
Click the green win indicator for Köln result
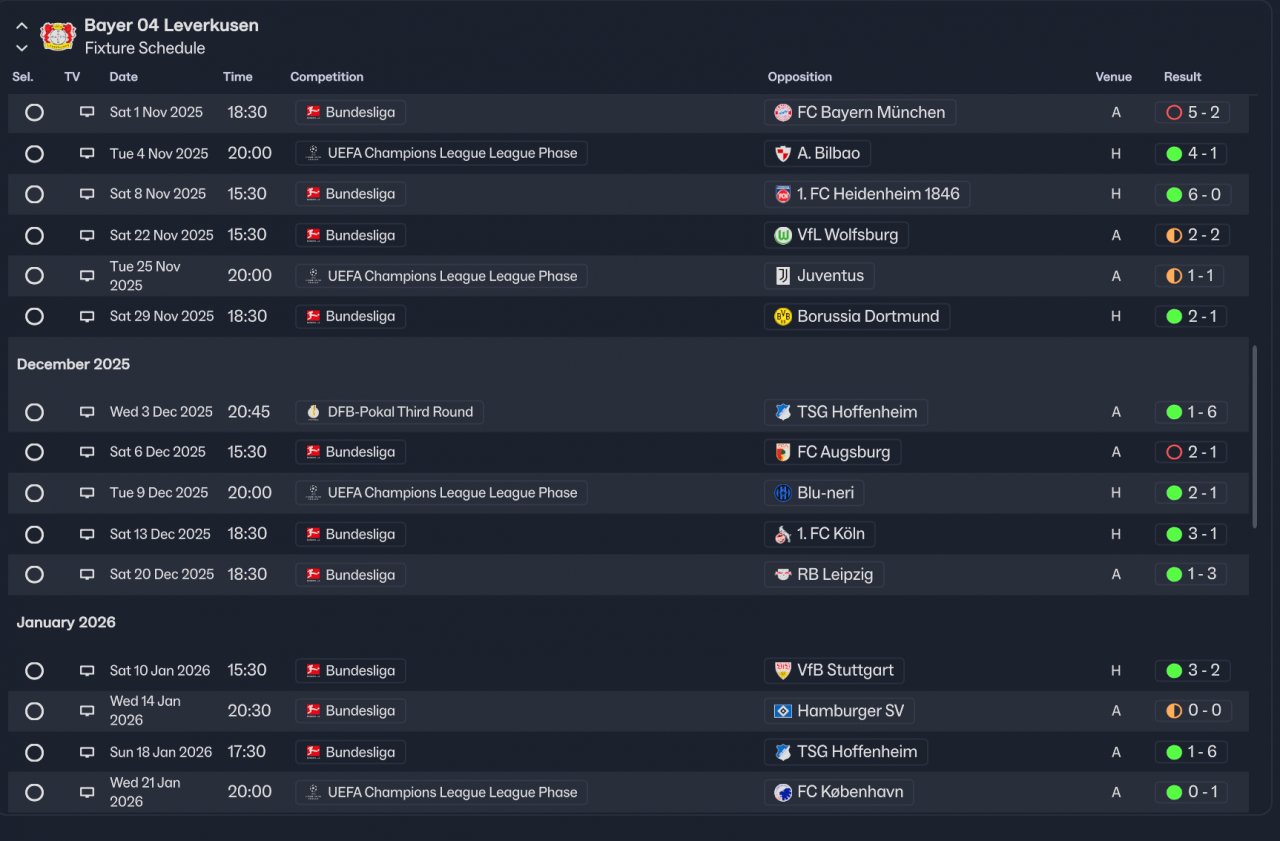click(x=1174, y=534)
